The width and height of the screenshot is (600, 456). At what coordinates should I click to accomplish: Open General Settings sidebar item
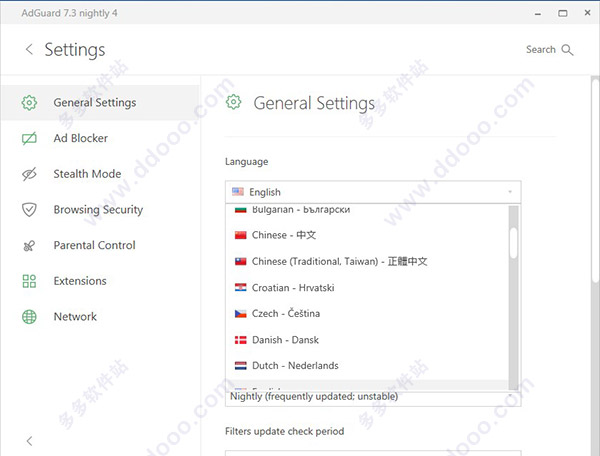(100, 103)
